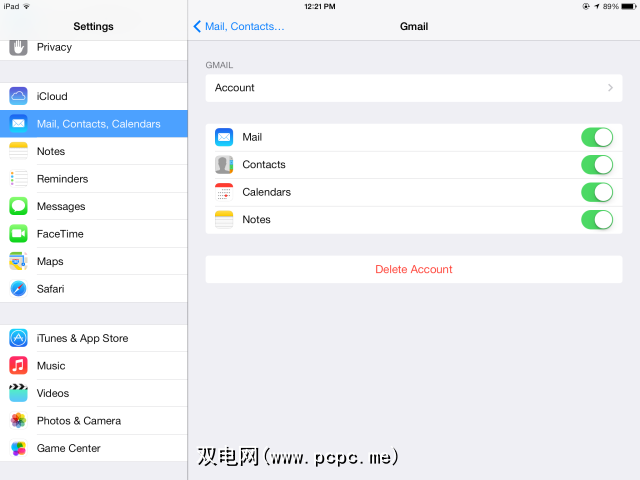
Task: Open Photos & Camera settings
Action: coord(93,420)
